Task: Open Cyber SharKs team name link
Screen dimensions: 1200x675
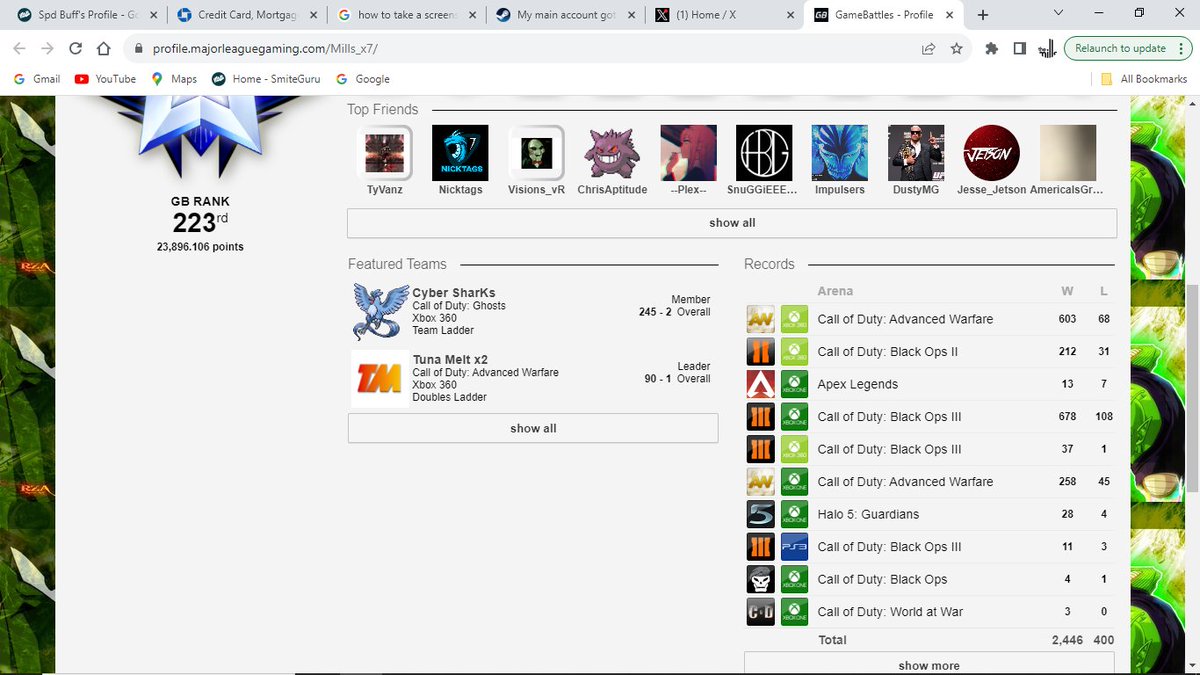Action: (x=454, y=293)
